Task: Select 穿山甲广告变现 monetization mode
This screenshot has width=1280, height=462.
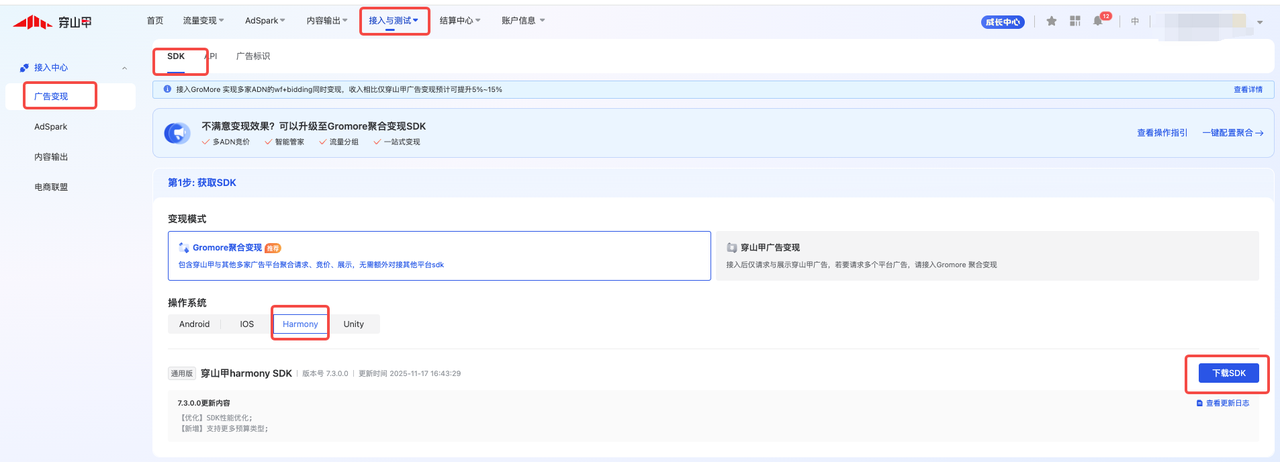Action: click(986, 256)
